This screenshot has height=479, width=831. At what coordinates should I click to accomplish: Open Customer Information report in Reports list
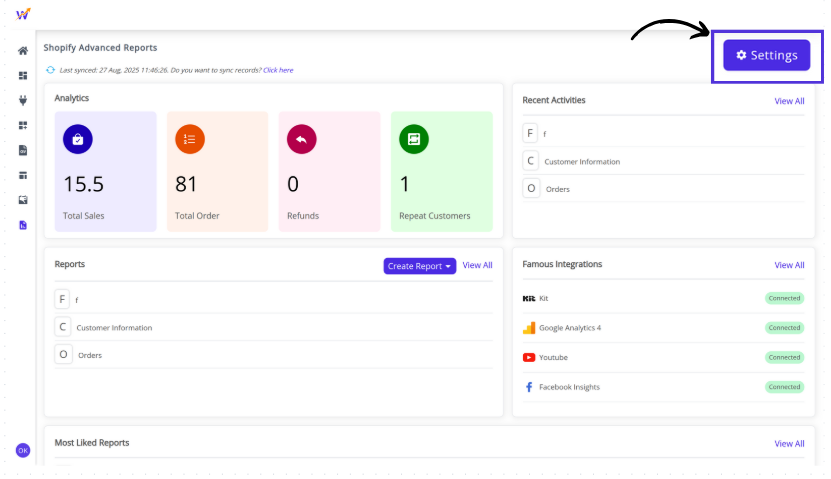(x=114, y=327)
